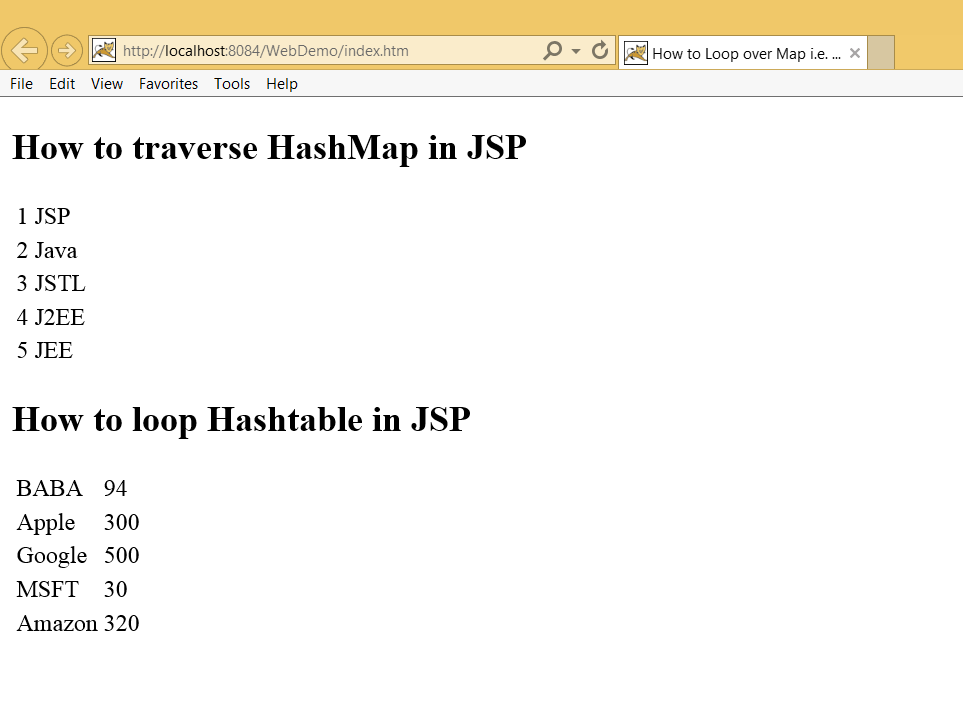Image resolution: width=963 pixels, height=707 pixels.
Task: Open the Help menu
Action: click(x=282, y=84)
